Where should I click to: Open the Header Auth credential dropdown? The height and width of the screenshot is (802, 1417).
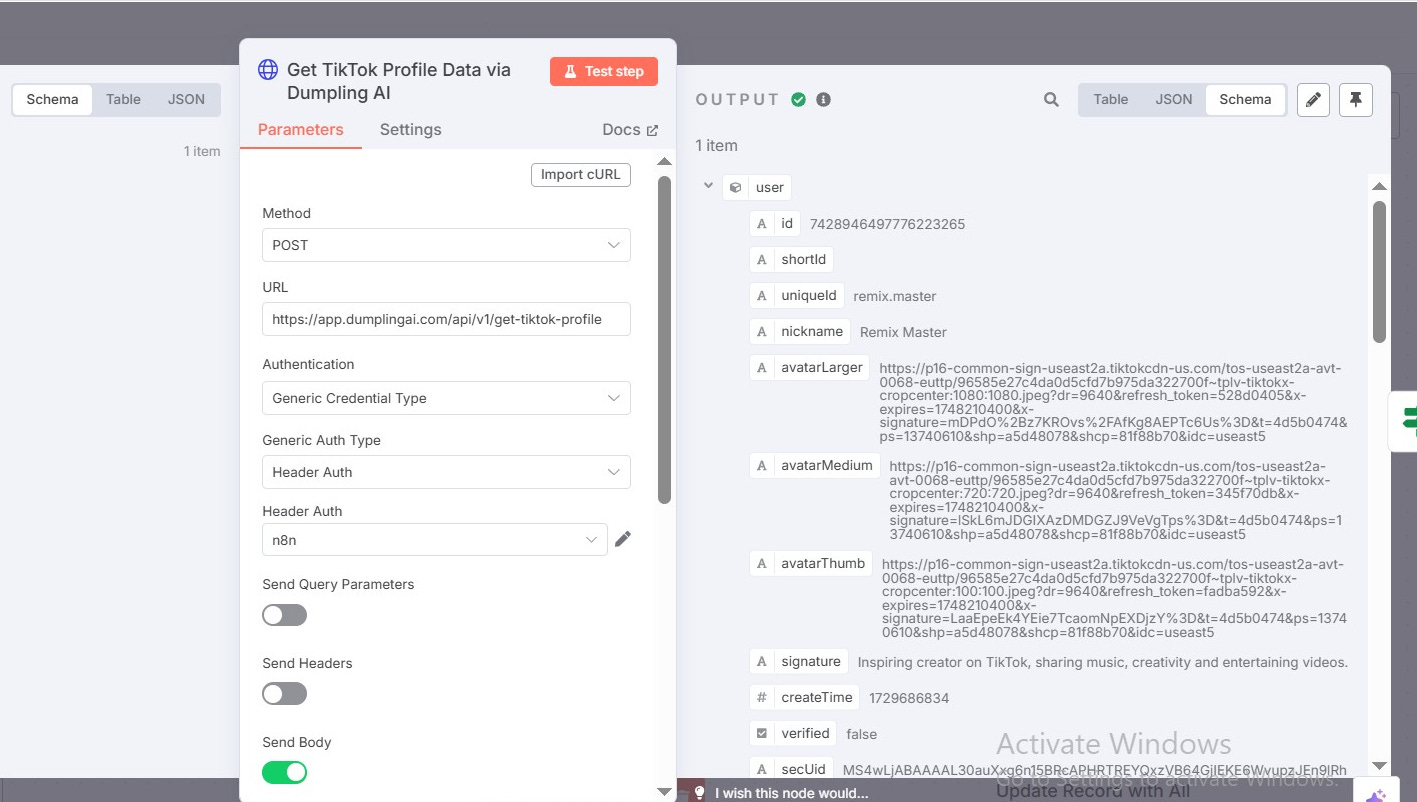[x=434, y=540]
